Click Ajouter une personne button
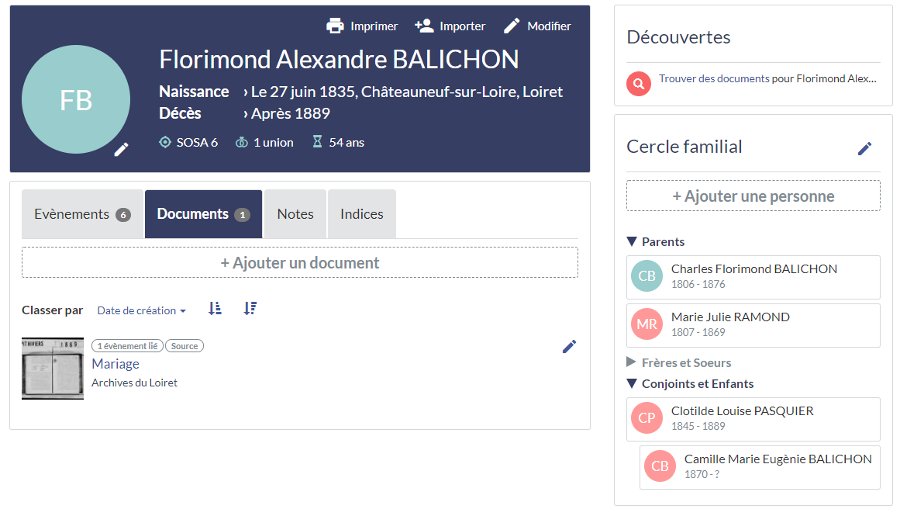The height and width of the screenshot is (516, 900). tap(753, 196)
